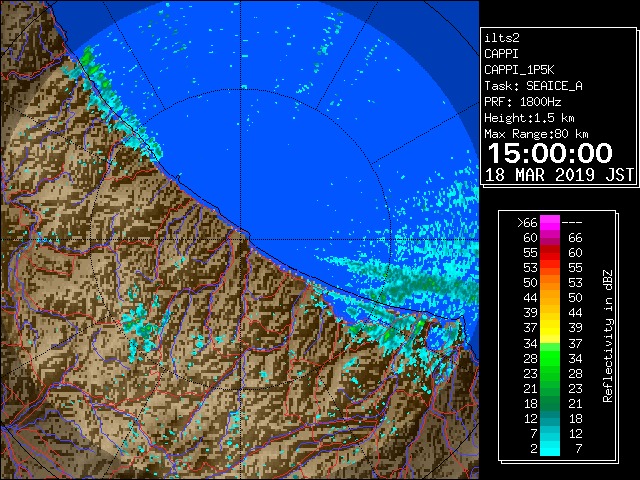Viewport: 640px width, 480px height.
Task: Pick the orange 50–53 dBZ legend swatch
Action: point(550,283)
